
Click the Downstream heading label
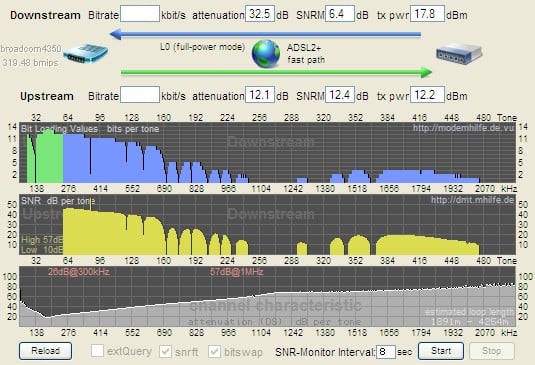pyautogui.click(x=45, y=15)
